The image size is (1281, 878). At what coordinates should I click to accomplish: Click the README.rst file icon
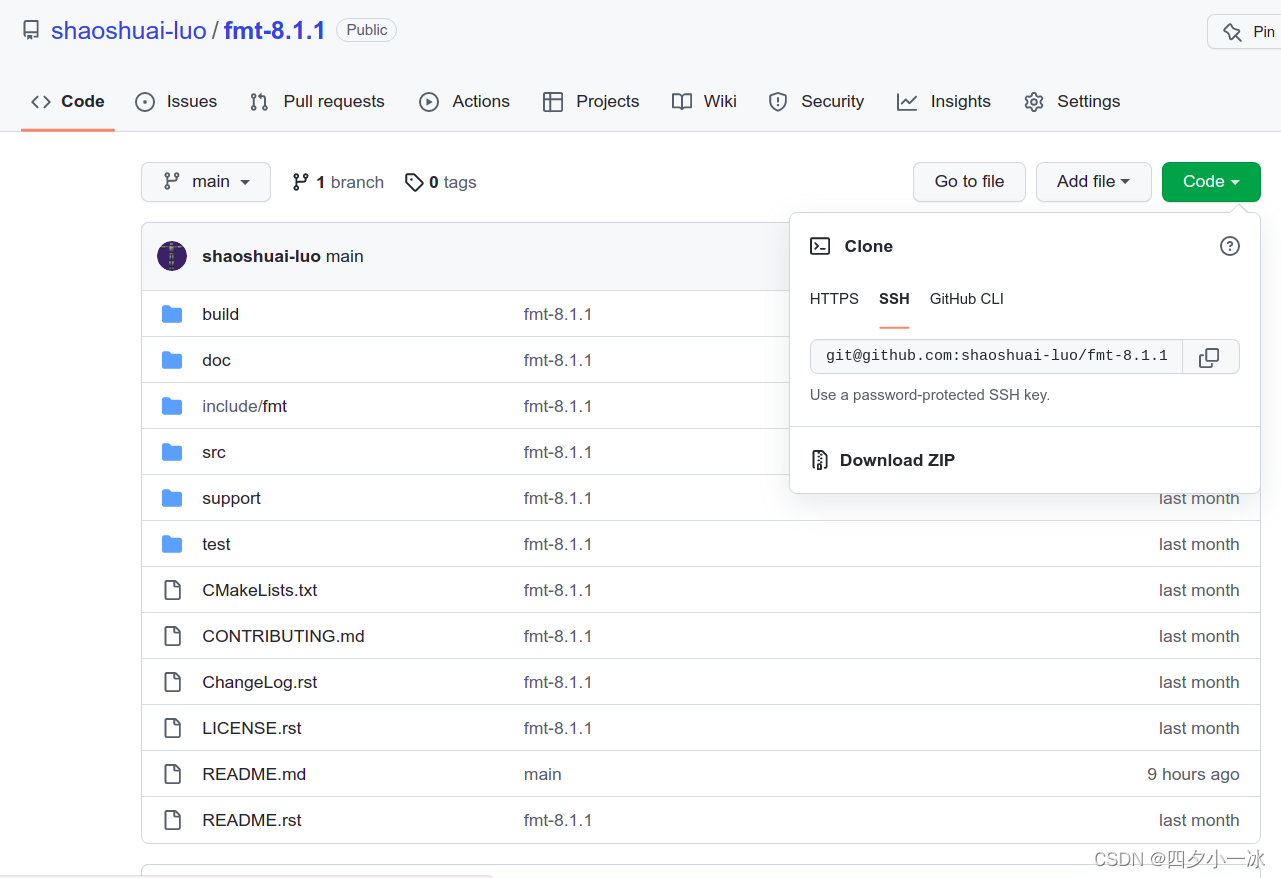coord(172,820)
